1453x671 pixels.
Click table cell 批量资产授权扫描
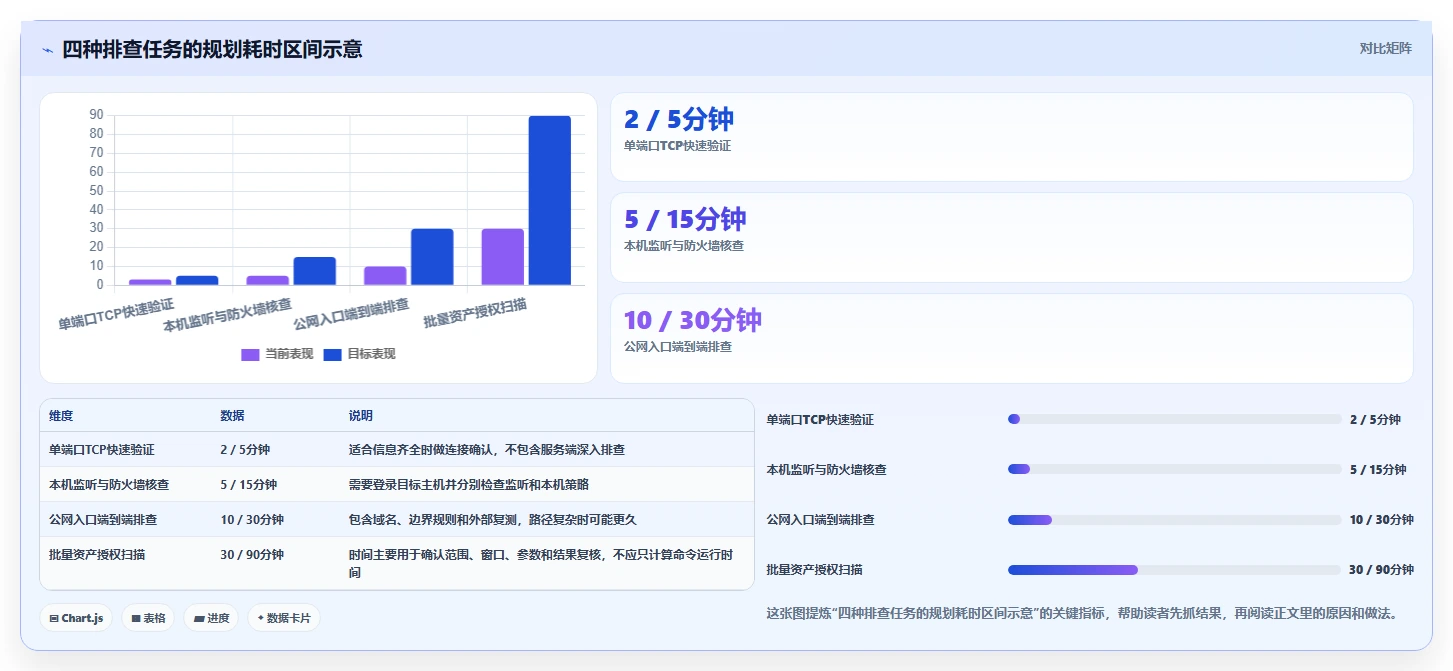pyautogui.click(x=97, y=554)
